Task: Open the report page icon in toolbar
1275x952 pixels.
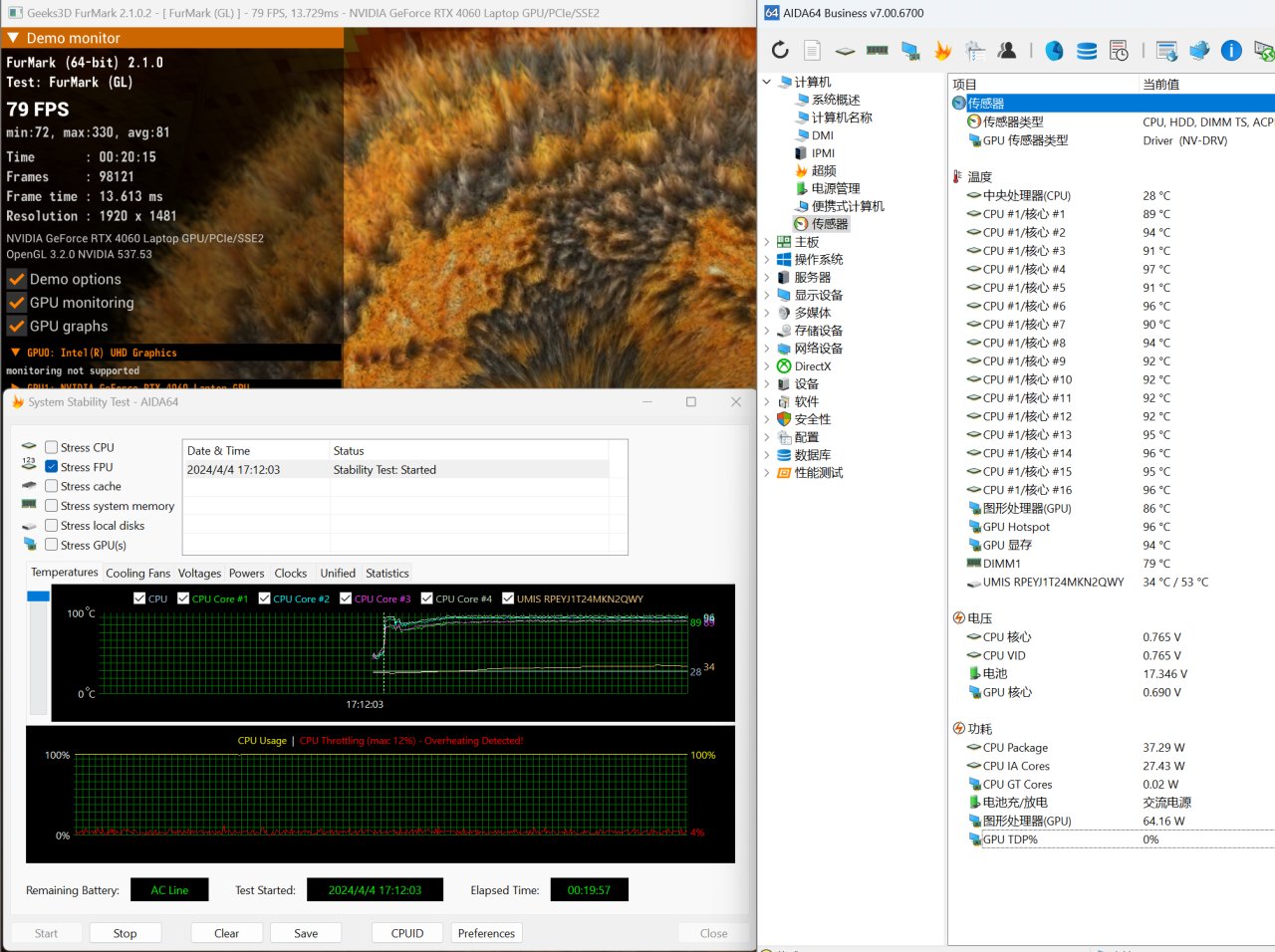Action: 813,50
